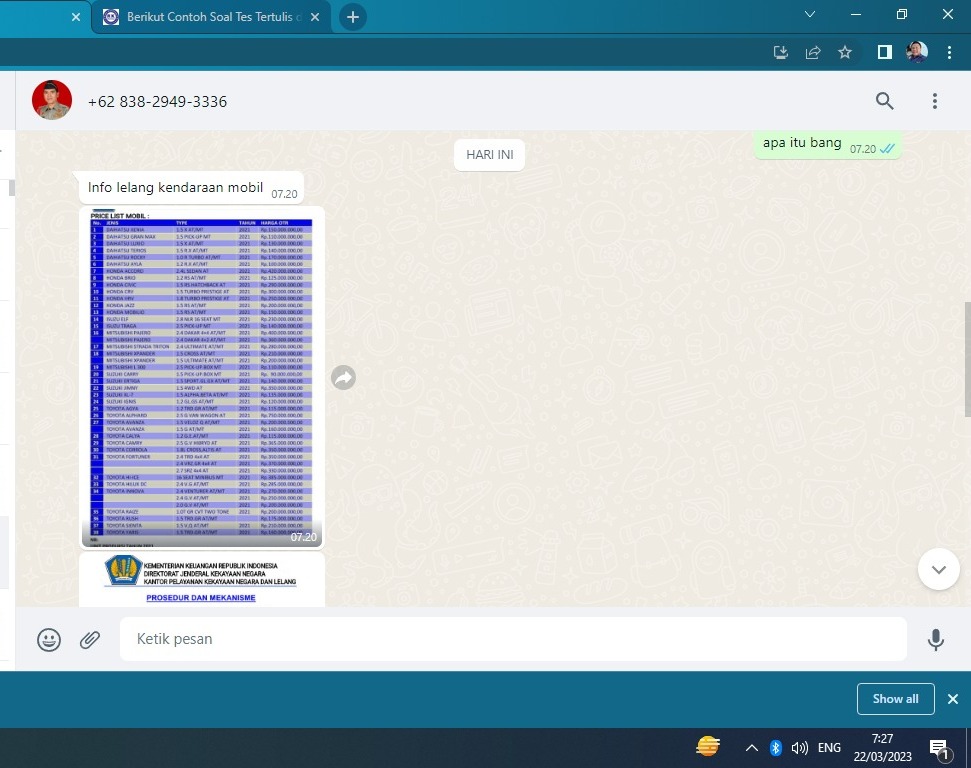971x768 pixels.
Task: Open the emoji picker
Action: click(49, 640)
